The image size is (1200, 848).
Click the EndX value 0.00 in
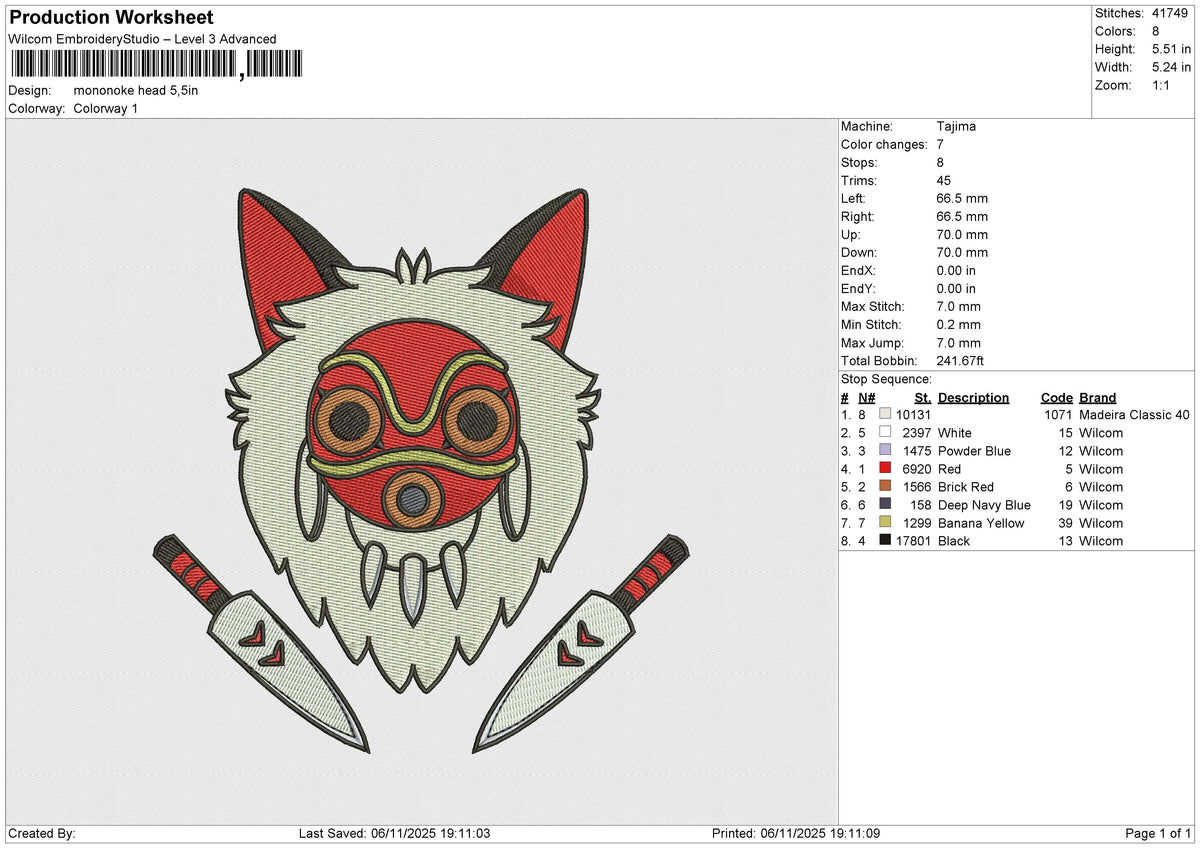tap(956, 271)
